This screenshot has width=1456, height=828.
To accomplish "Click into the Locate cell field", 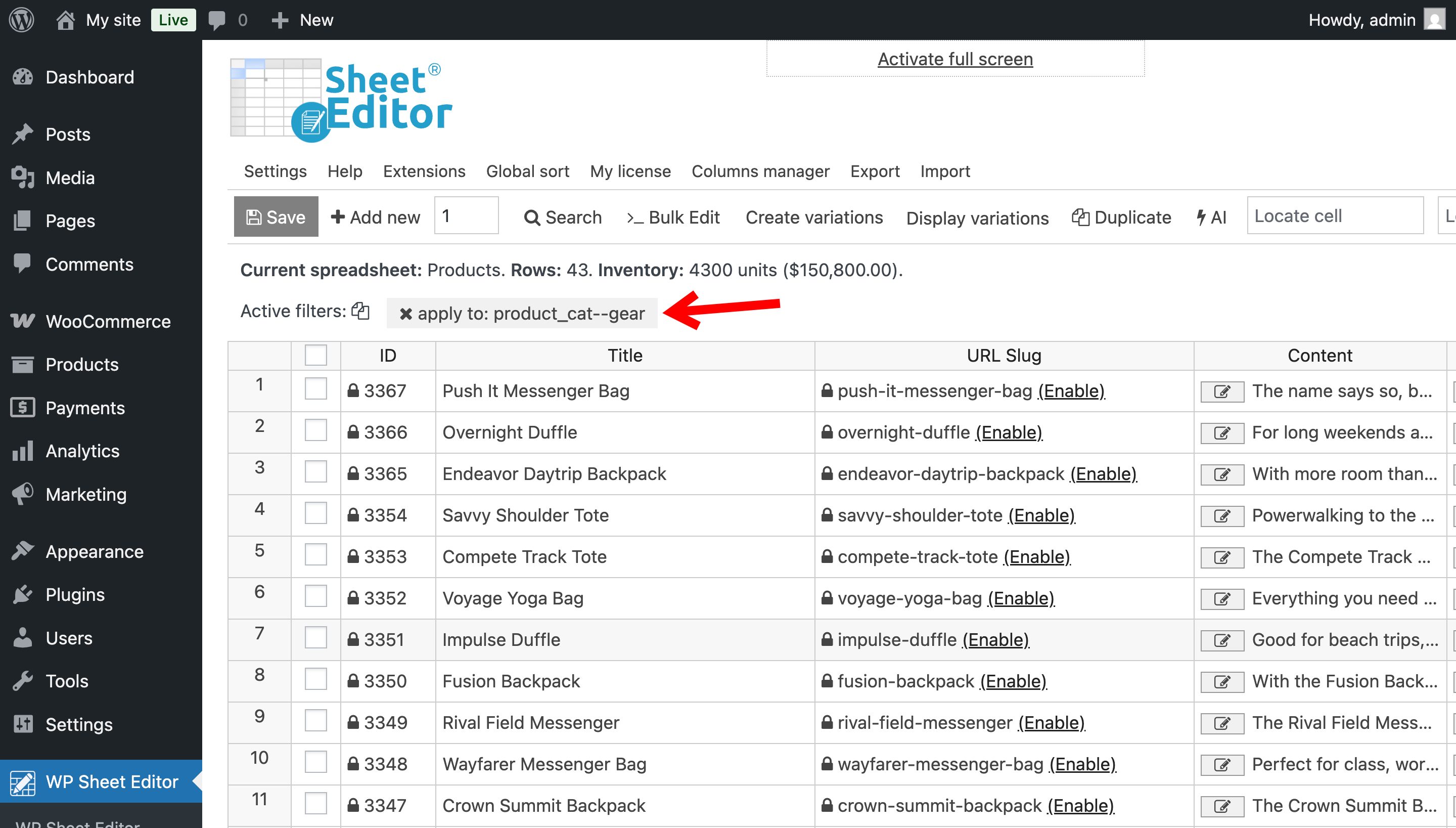I will pos(1334,216).
